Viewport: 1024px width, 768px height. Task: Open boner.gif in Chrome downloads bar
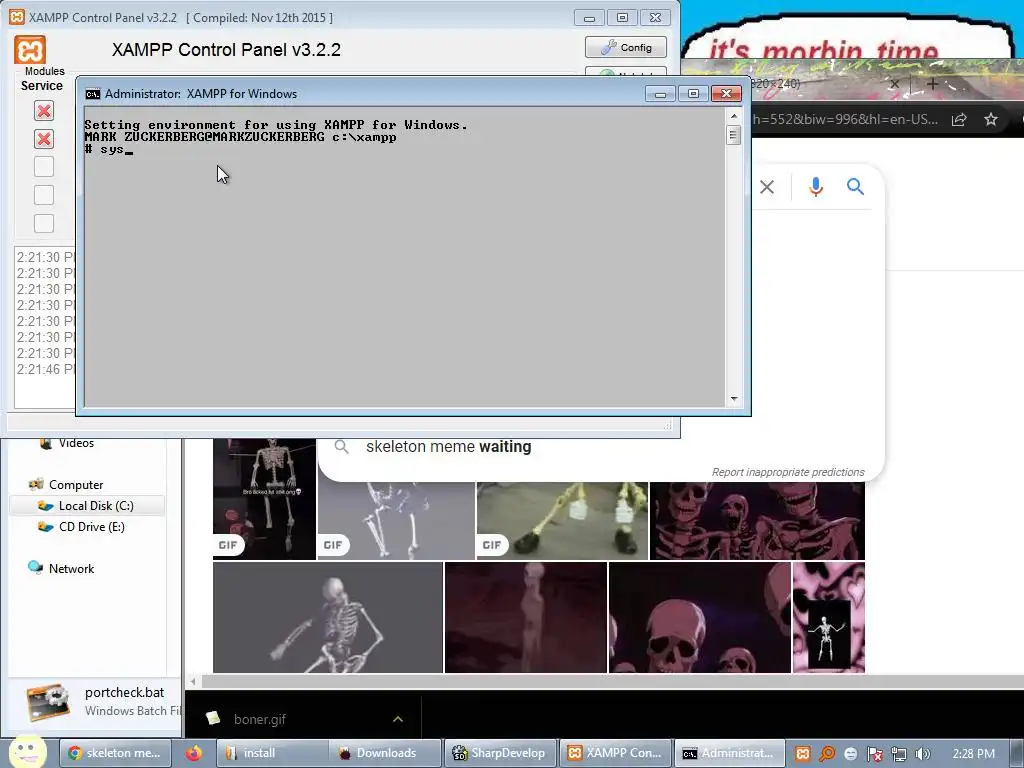point(259,719)
